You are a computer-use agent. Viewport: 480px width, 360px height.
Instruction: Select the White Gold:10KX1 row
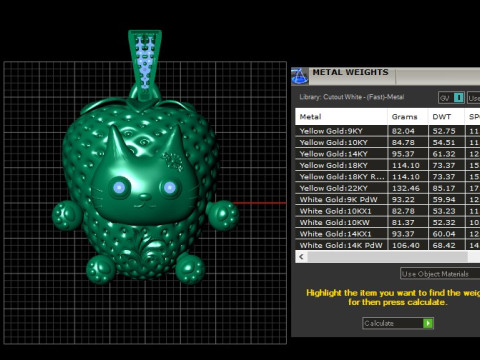[388, 211]
